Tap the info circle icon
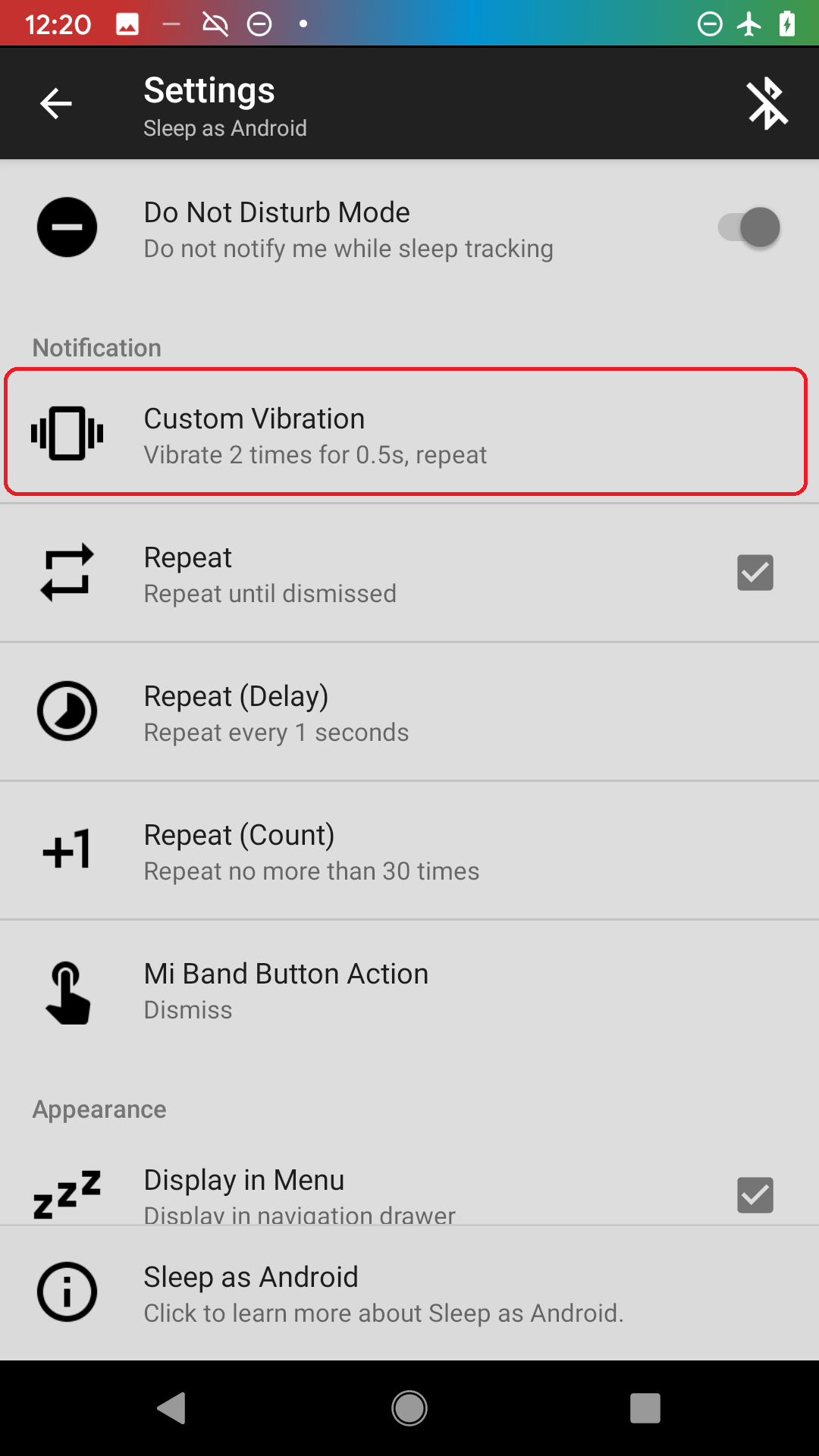This screenshot has height=1456, width=819. click(67, 1292)
